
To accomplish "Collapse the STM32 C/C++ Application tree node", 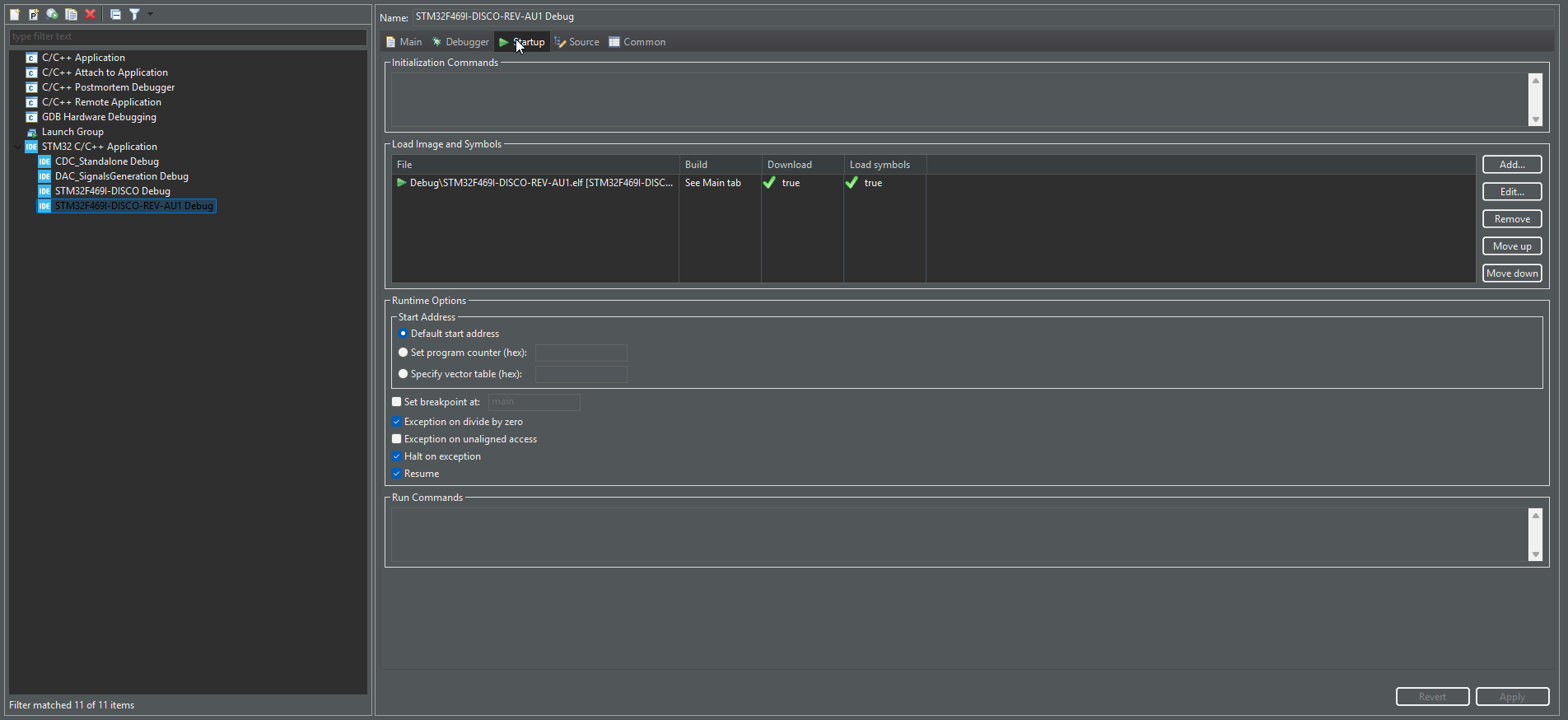I will (x=17, y=147).
